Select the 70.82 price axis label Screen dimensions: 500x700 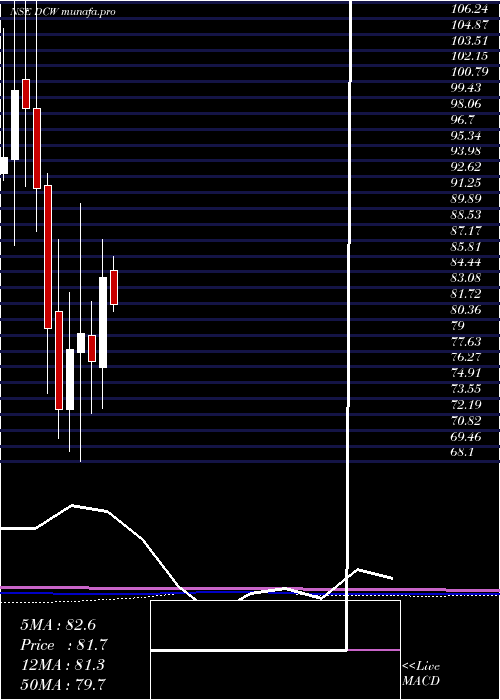(467, 421)
